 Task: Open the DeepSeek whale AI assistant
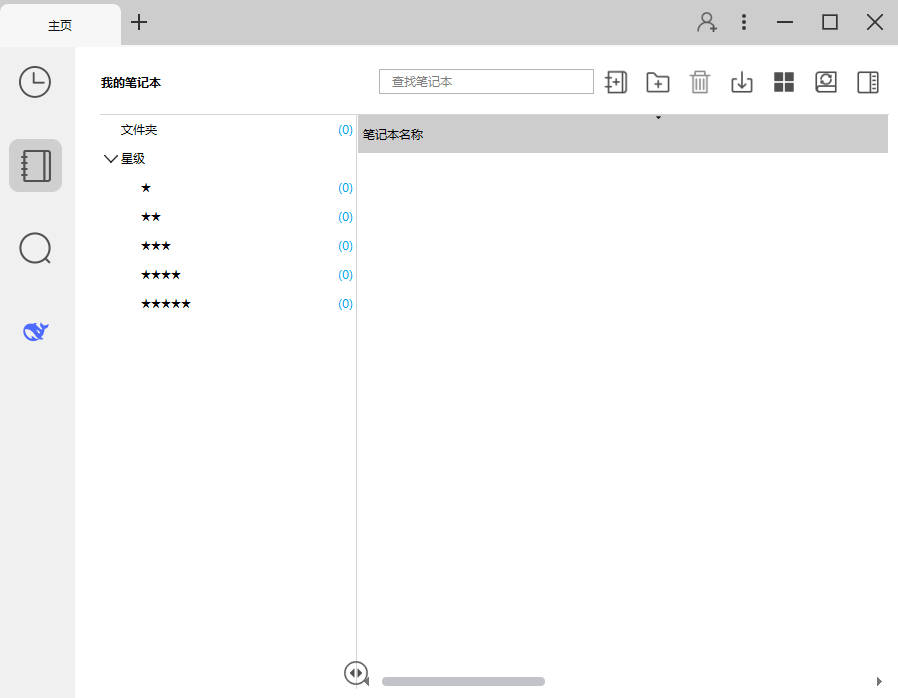[x=36, y=331]
